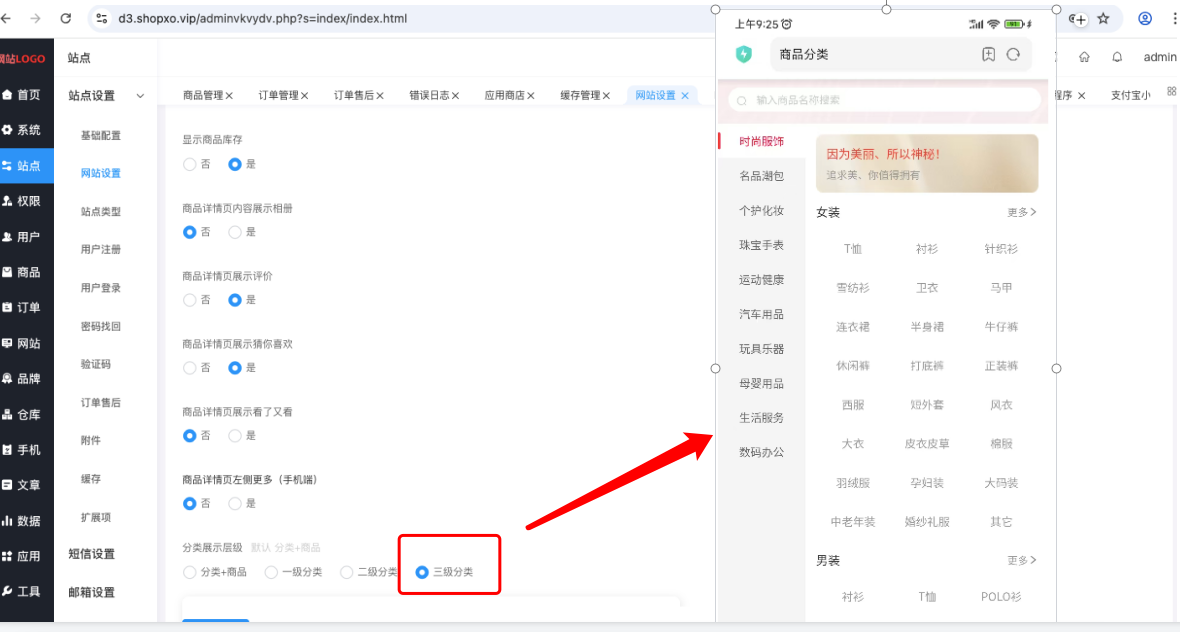Select 否 for 显示商品库存

pyautogui.click(x=190, y=164)
